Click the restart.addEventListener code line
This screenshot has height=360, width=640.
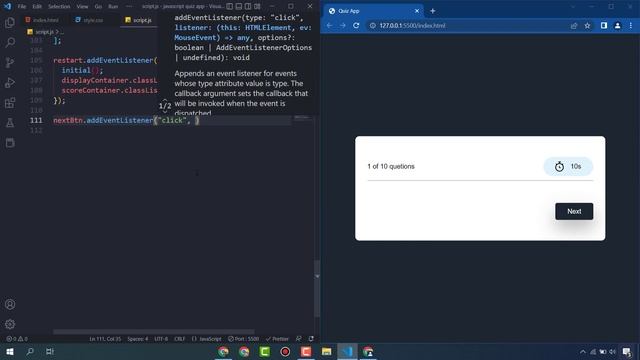coord(105,60)
